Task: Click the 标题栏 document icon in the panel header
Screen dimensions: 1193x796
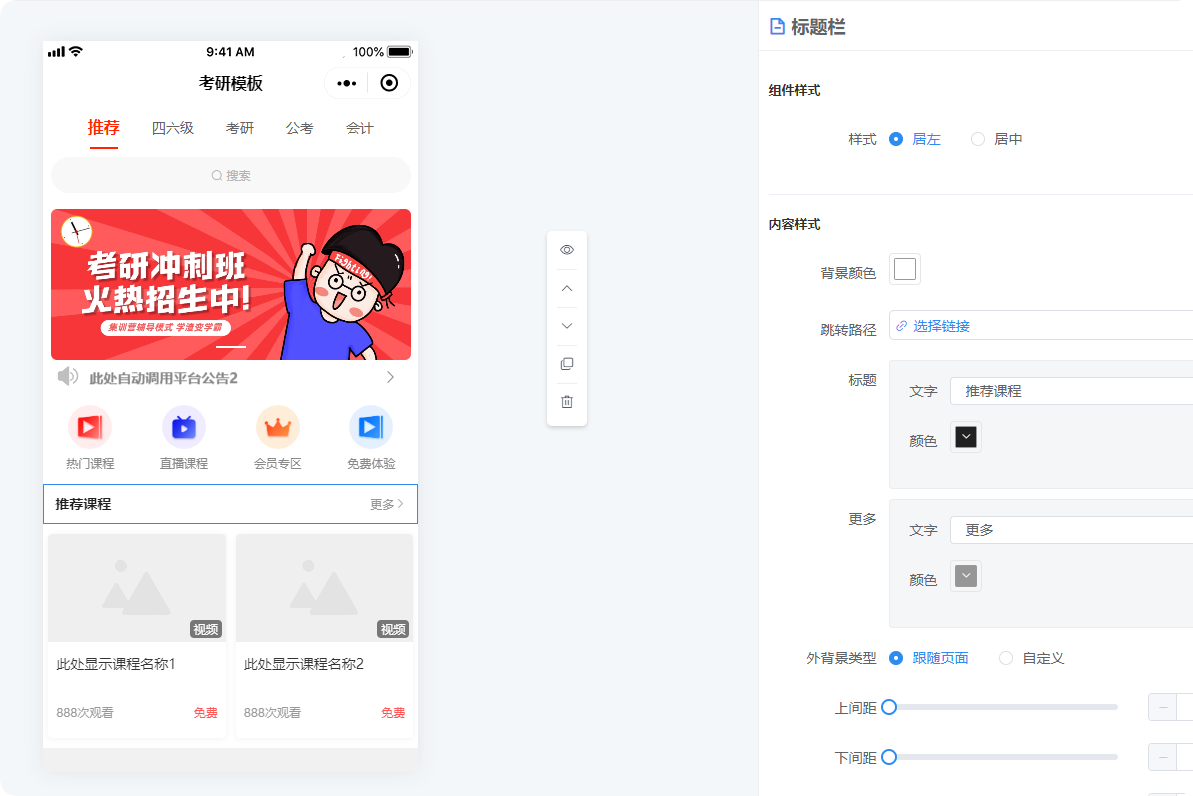Action: tap(777, 27)
